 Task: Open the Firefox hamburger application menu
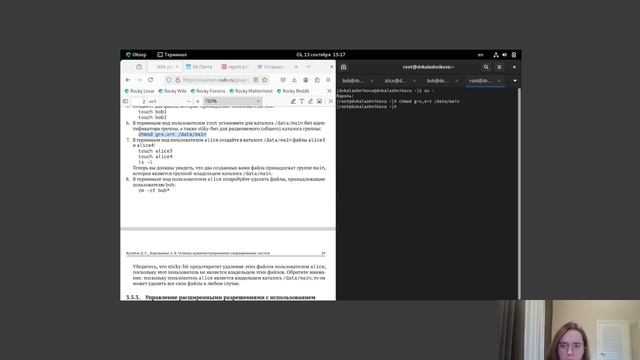click(x=328, y=80)
